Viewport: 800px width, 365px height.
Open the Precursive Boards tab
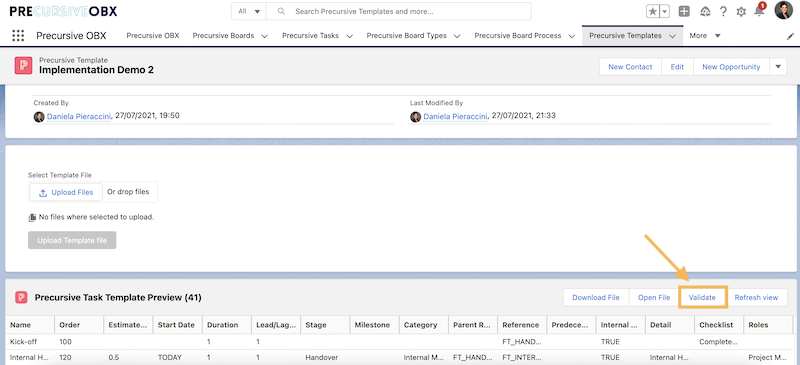(223, 36)
